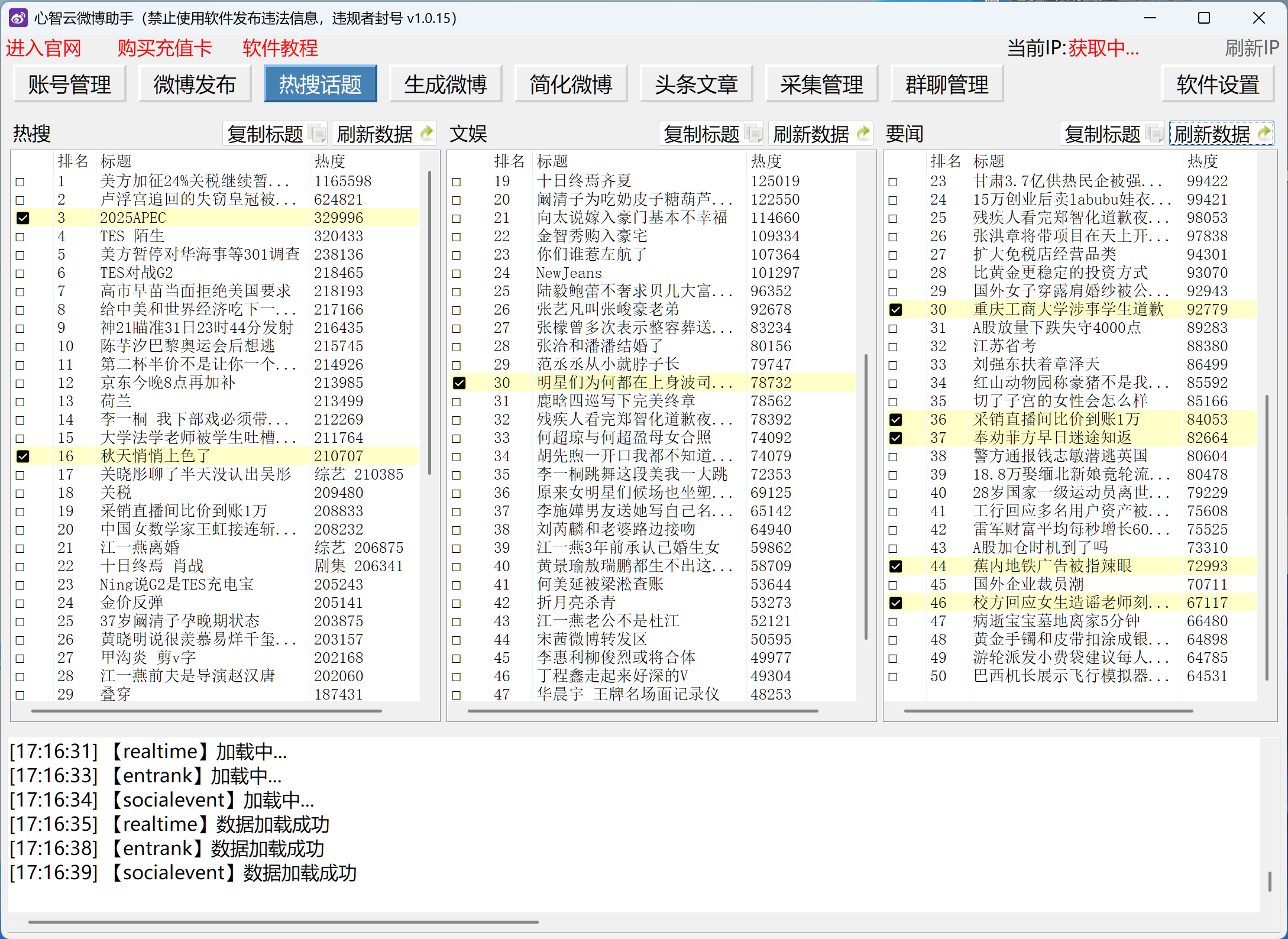Click copy icon in 要闻 复制标题 button
1288x939 pixels.
click(1154, 134)
